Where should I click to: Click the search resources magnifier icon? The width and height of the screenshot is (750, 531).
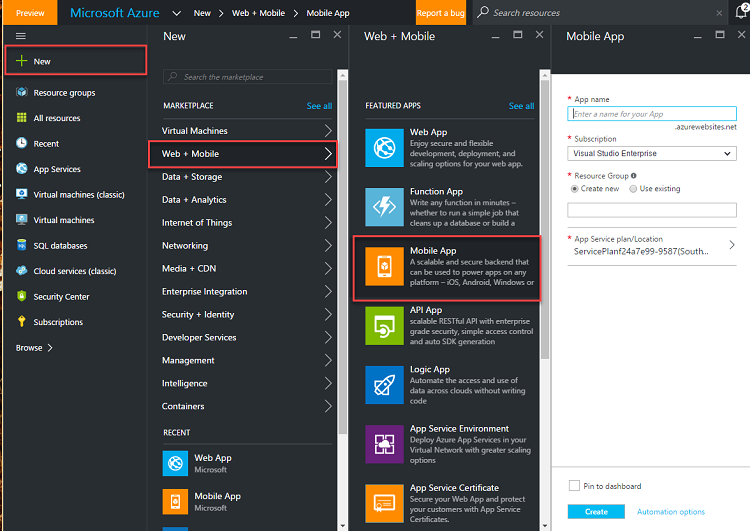[483, 11]
